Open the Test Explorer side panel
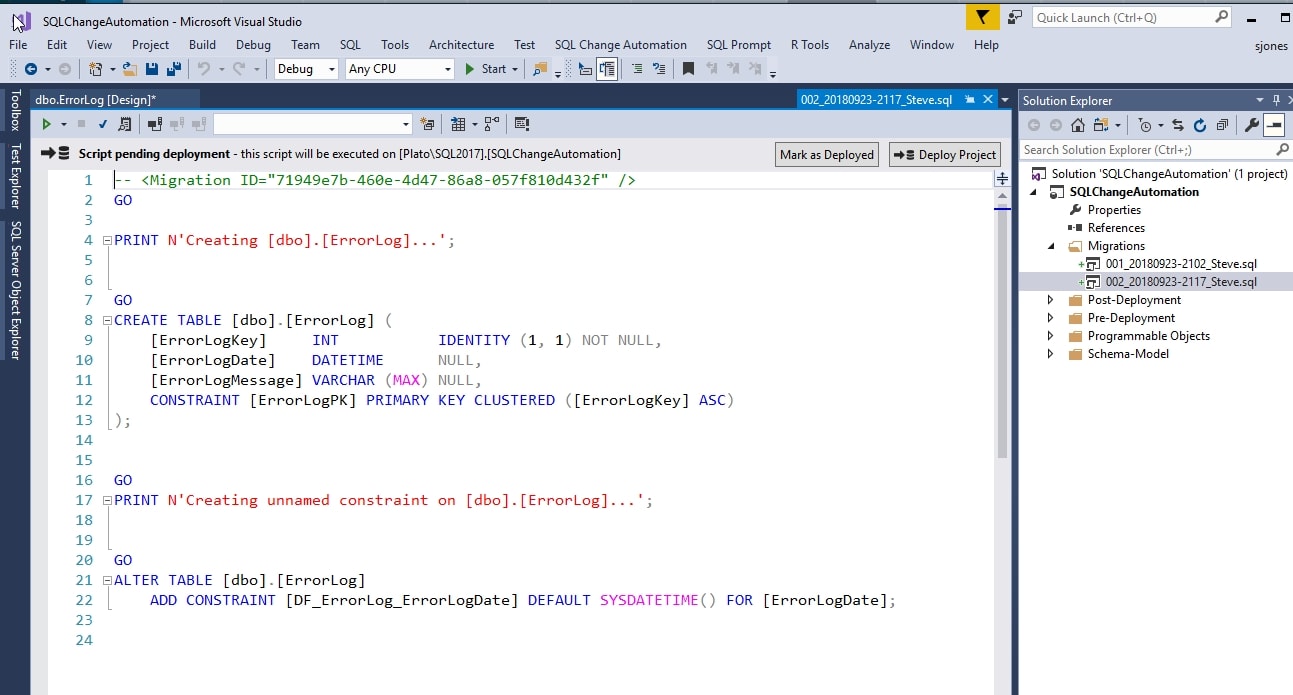 (14, 175)
